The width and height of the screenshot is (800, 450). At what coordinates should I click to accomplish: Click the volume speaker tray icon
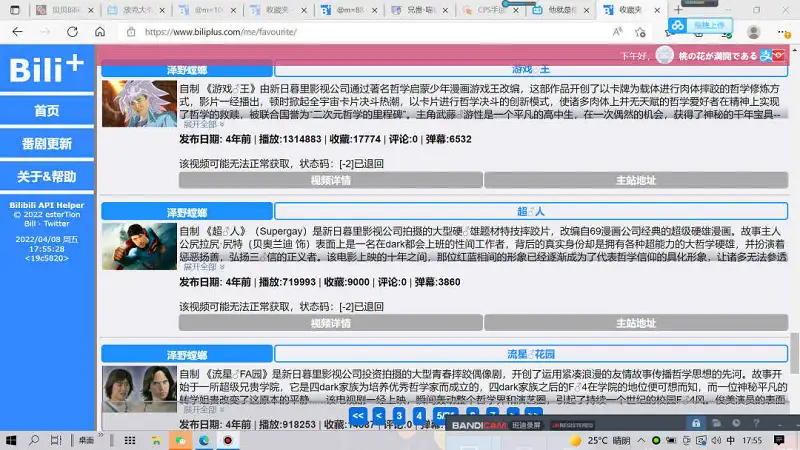[716, 440]
